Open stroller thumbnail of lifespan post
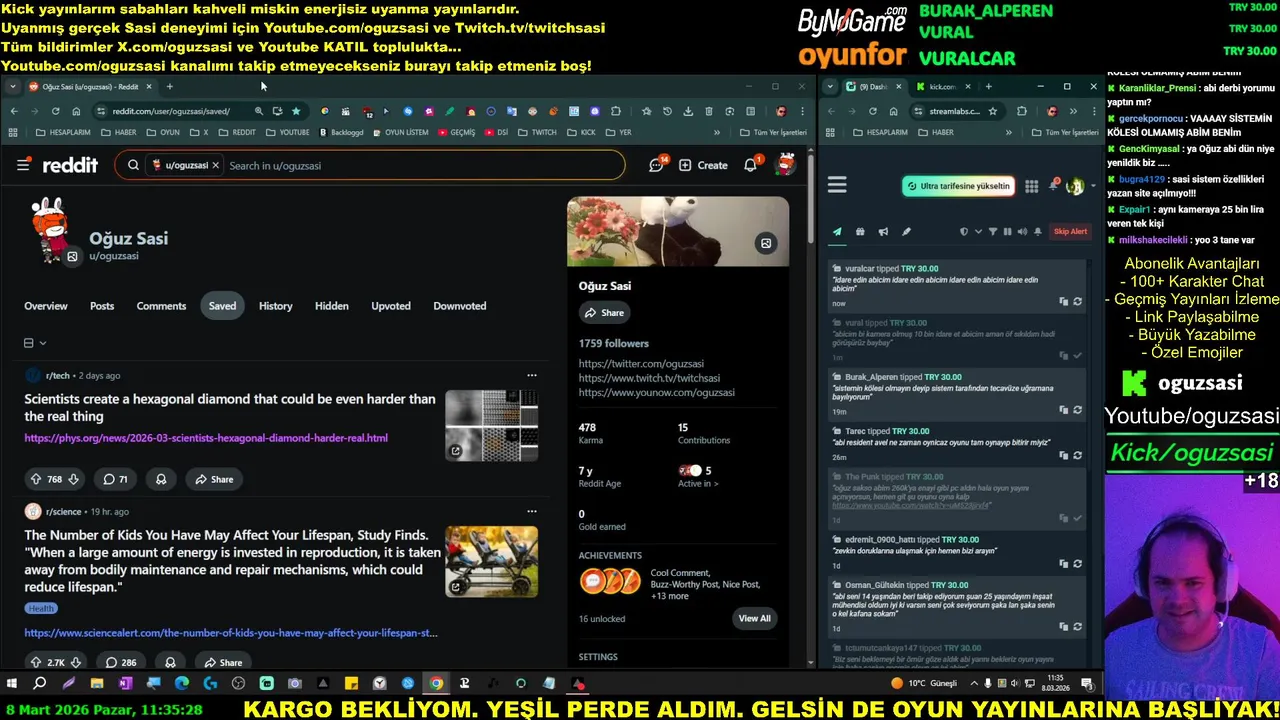The image size is (1280, 720). (x=491, y=561)
